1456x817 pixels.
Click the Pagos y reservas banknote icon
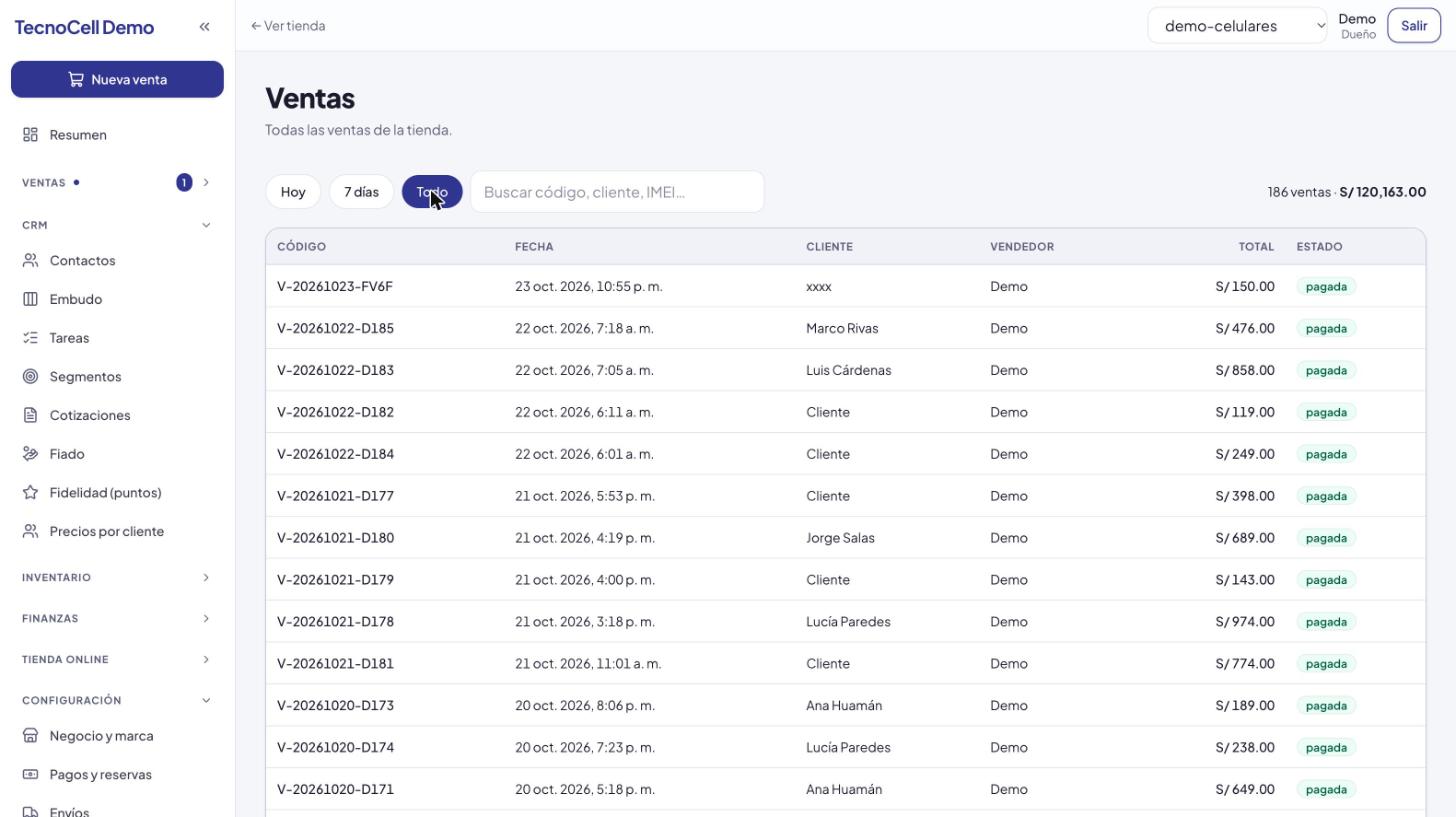point(30,775)
